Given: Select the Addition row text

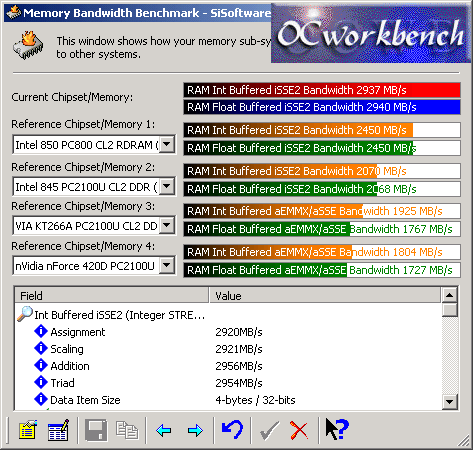Looking at the screenshot, I should pos(70,366).
